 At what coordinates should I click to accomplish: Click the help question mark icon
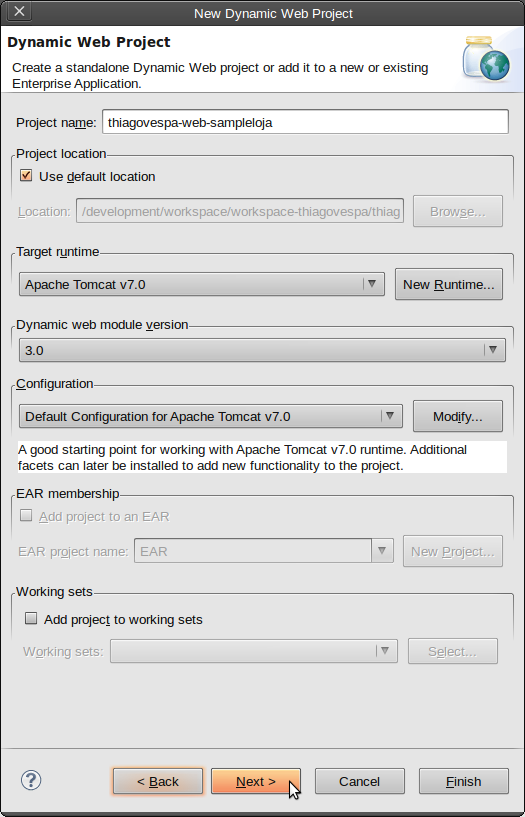pyautogui.click(x=31, y=780)
